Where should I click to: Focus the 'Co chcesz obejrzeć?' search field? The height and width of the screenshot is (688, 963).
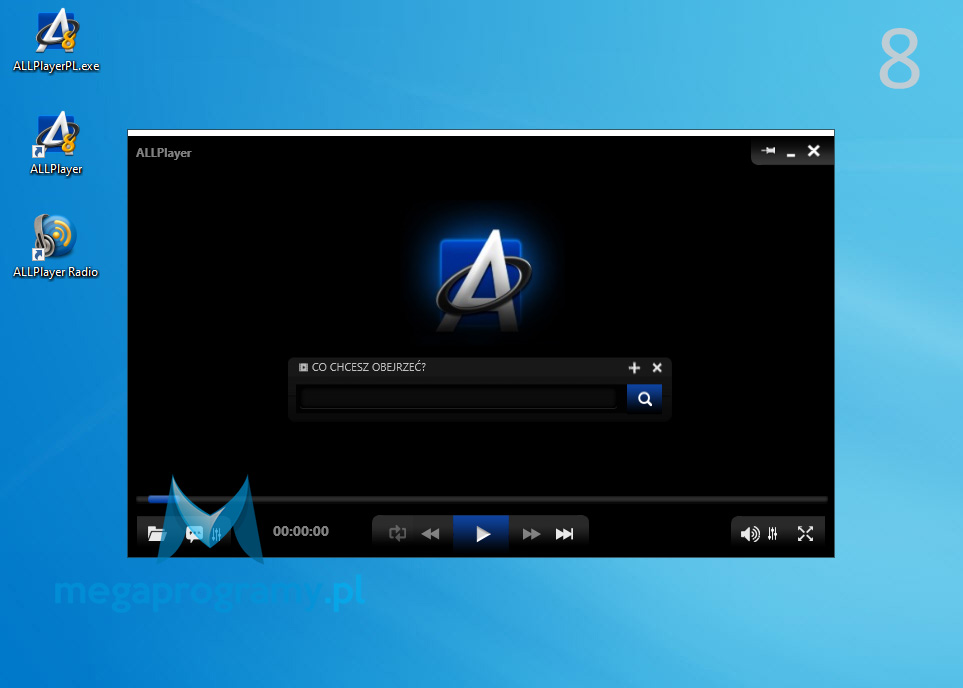pos(458,398)
